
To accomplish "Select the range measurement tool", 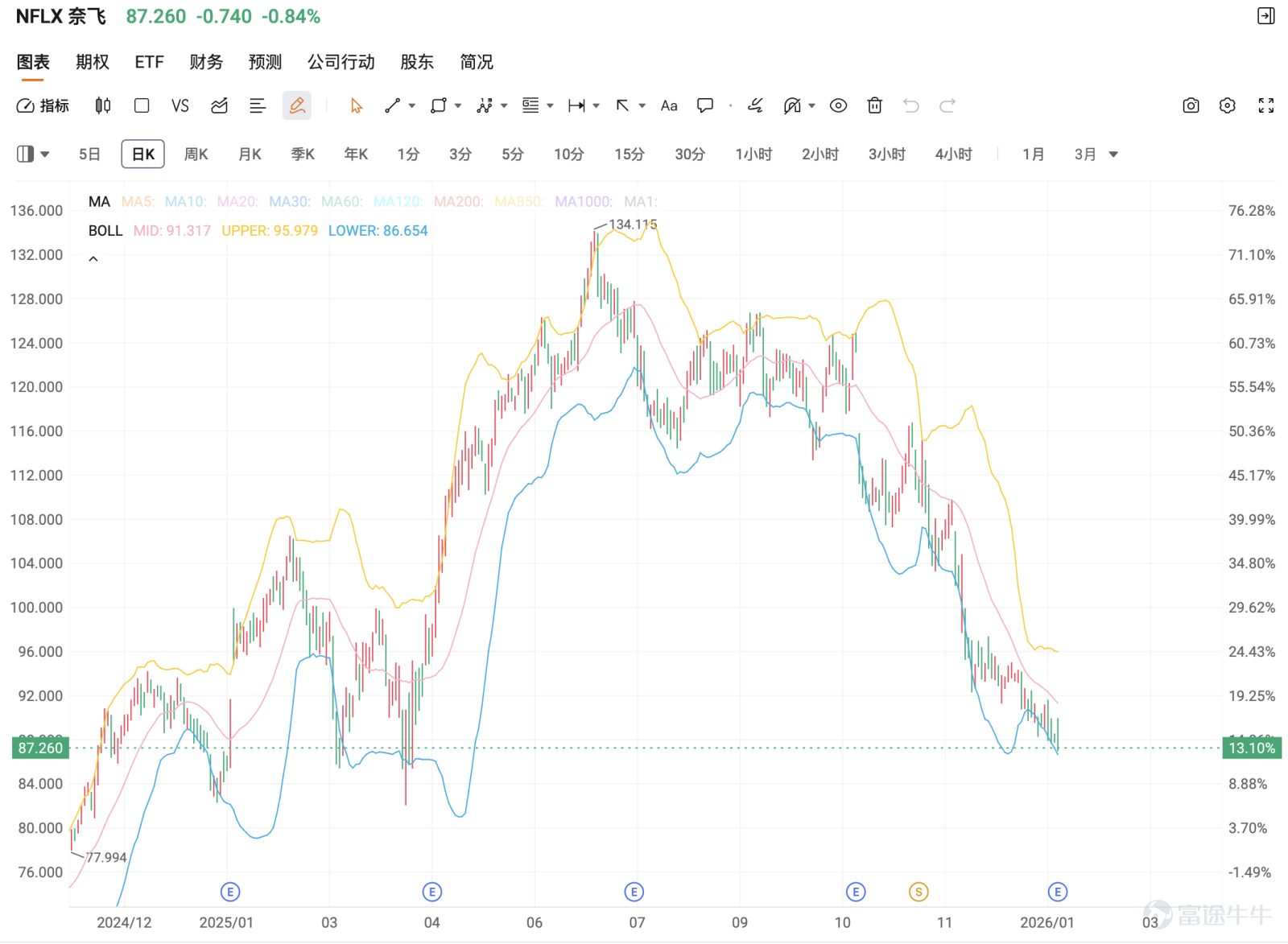I will pos(576,105).
